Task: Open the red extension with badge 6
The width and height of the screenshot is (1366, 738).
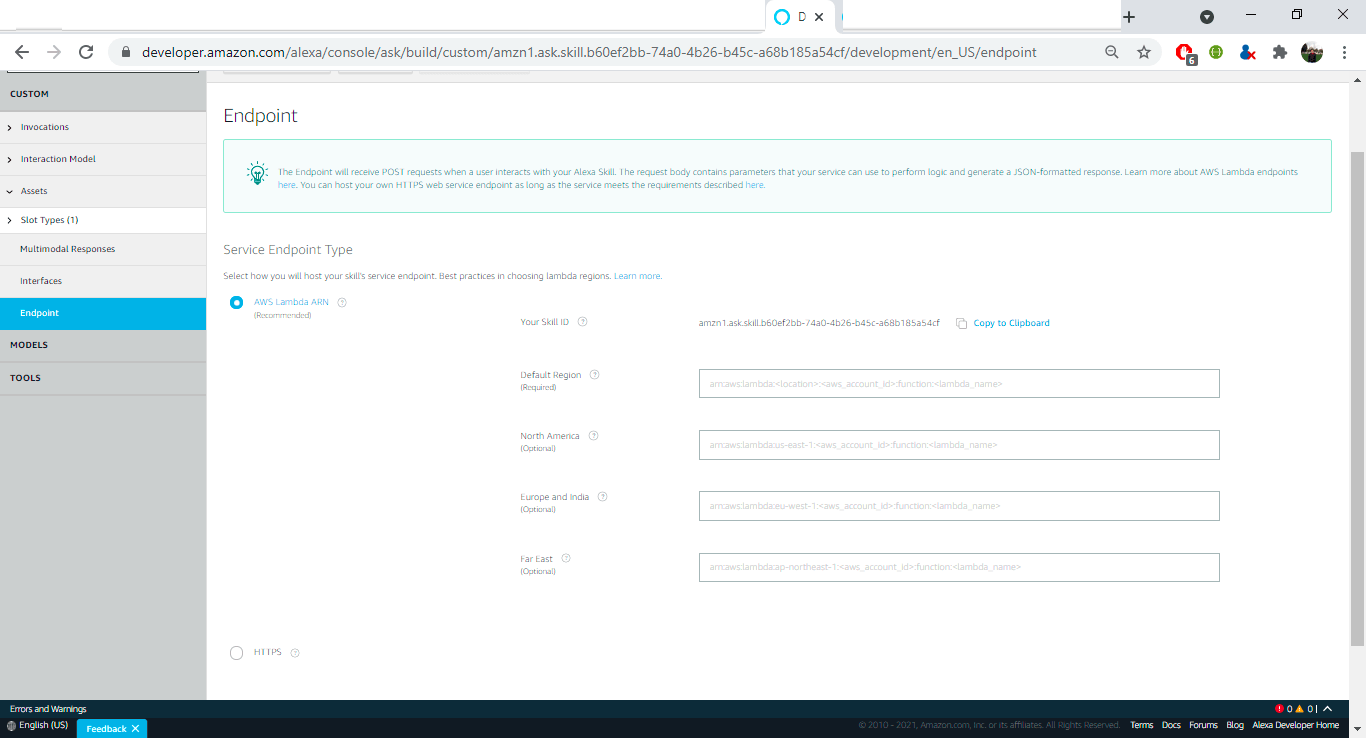Action: (x=1185, y=53)
